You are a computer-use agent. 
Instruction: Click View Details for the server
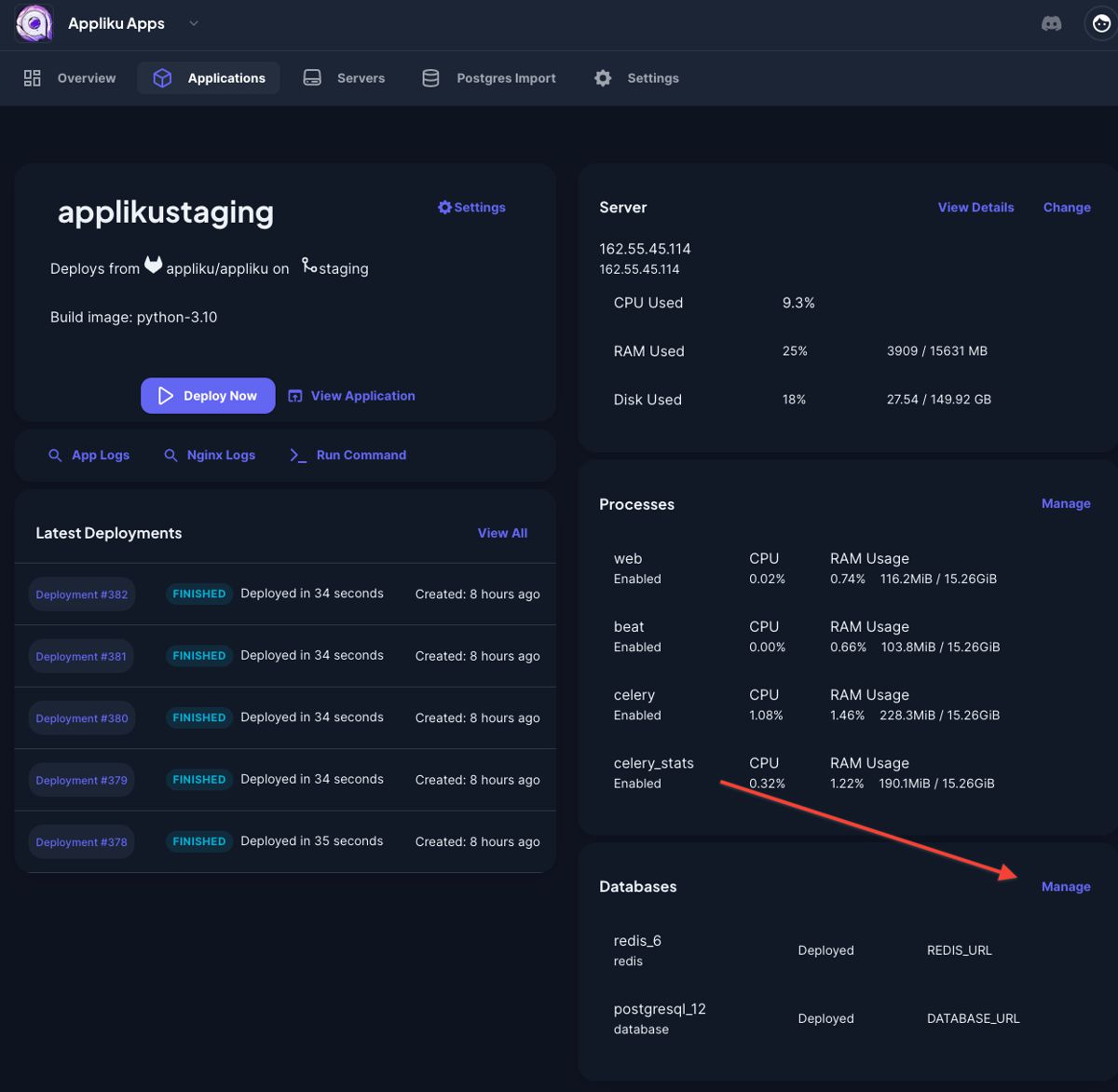(975, 207)
